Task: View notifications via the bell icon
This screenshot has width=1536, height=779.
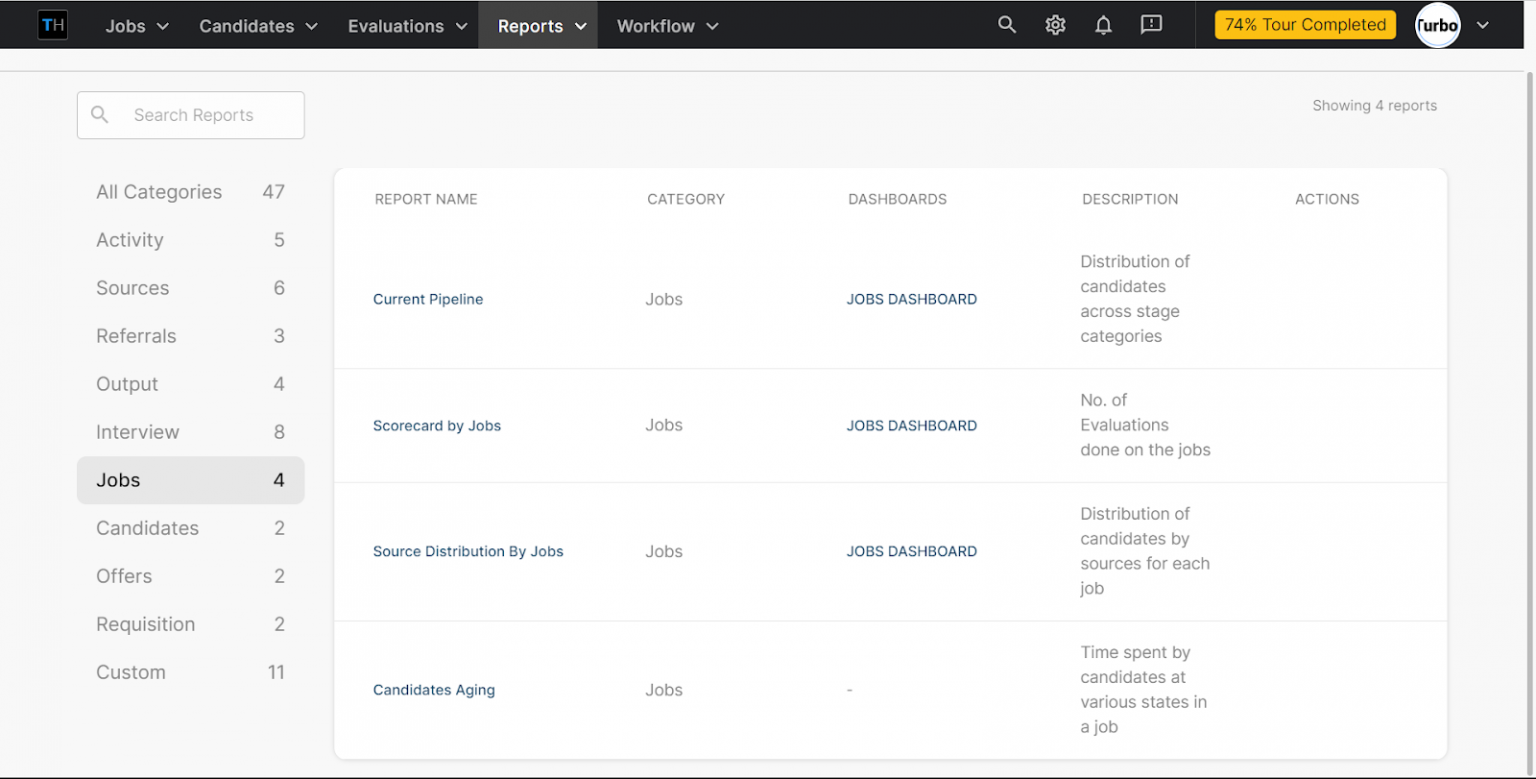Action: pos(1103,24)
